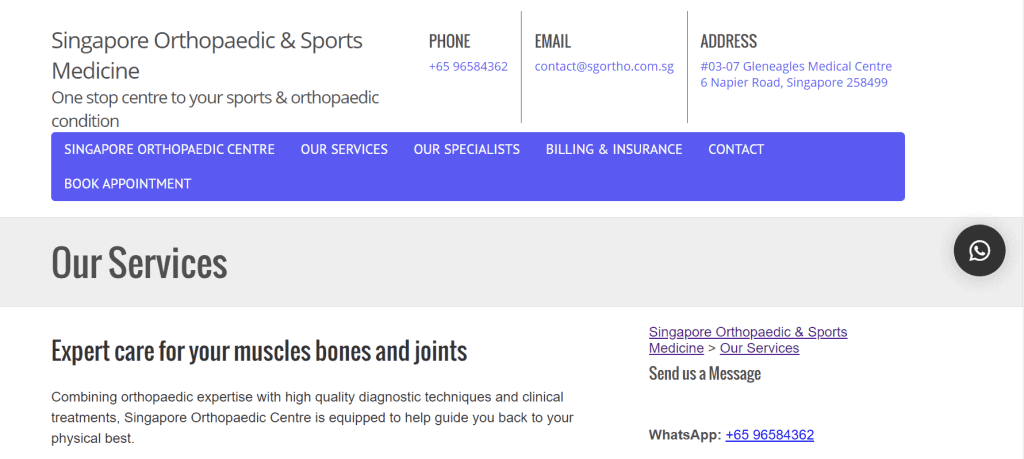Image resolution: width=1024 pixels, height=459 pixels.
Task: Open breadcrumb Singapore Orthopaedic & Sports Medicine link
Action: pyautogui.click(x=748, y=340)
